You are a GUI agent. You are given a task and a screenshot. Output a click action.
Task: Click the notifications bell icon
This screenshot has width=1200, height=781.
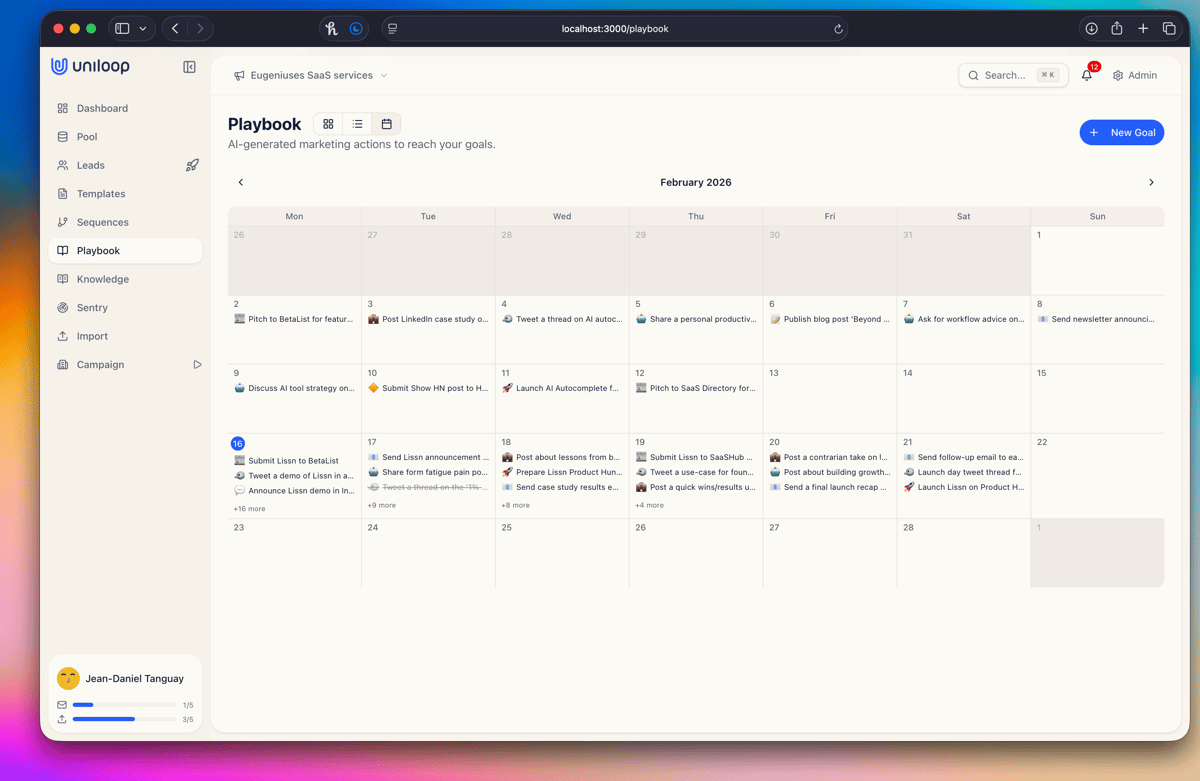1087,75
